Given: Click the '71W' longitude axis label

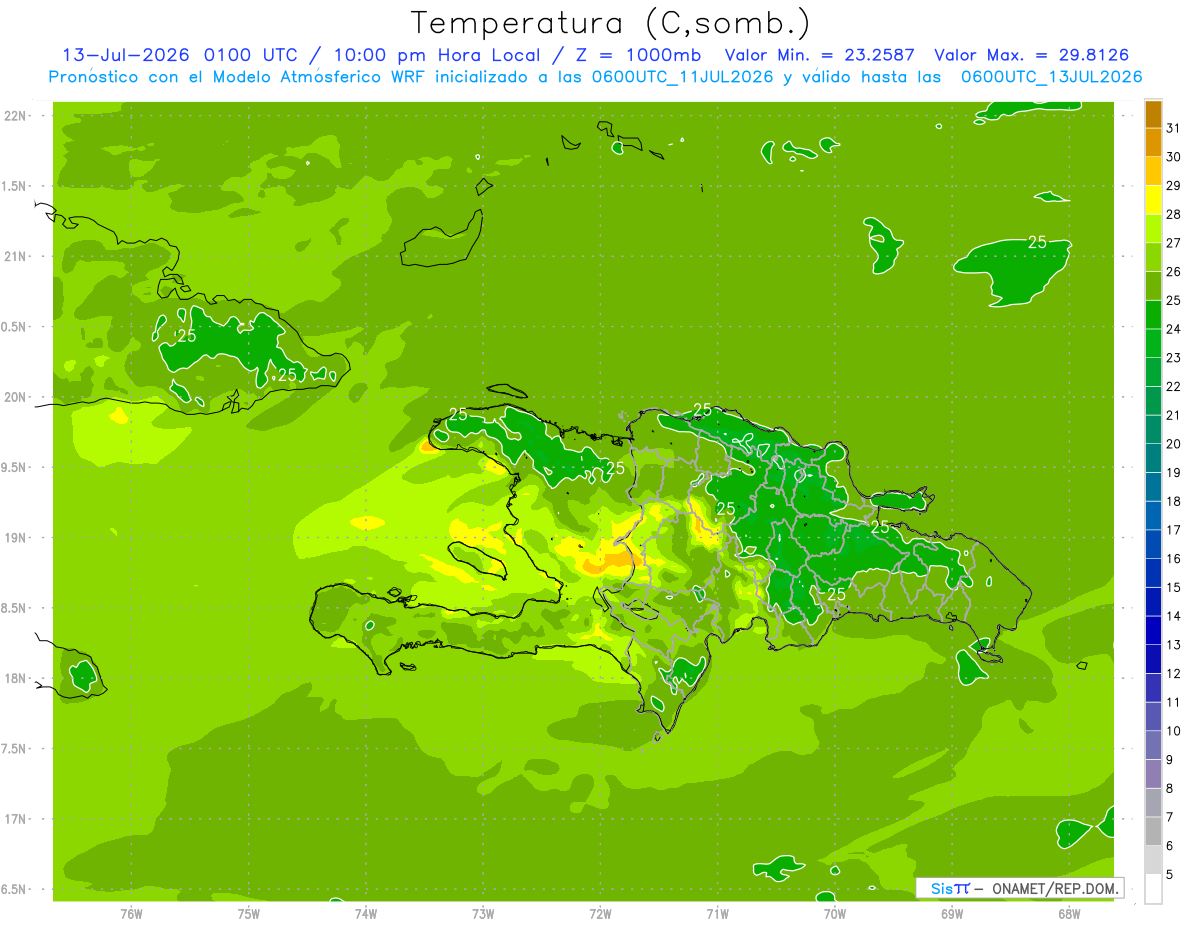Looking at the screenshot, I should [x=717, y=914].
